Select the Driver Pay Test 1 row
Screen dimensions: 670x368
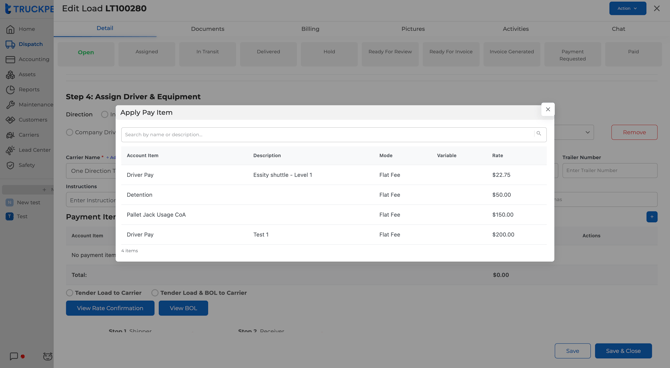(x=334, y=235)
